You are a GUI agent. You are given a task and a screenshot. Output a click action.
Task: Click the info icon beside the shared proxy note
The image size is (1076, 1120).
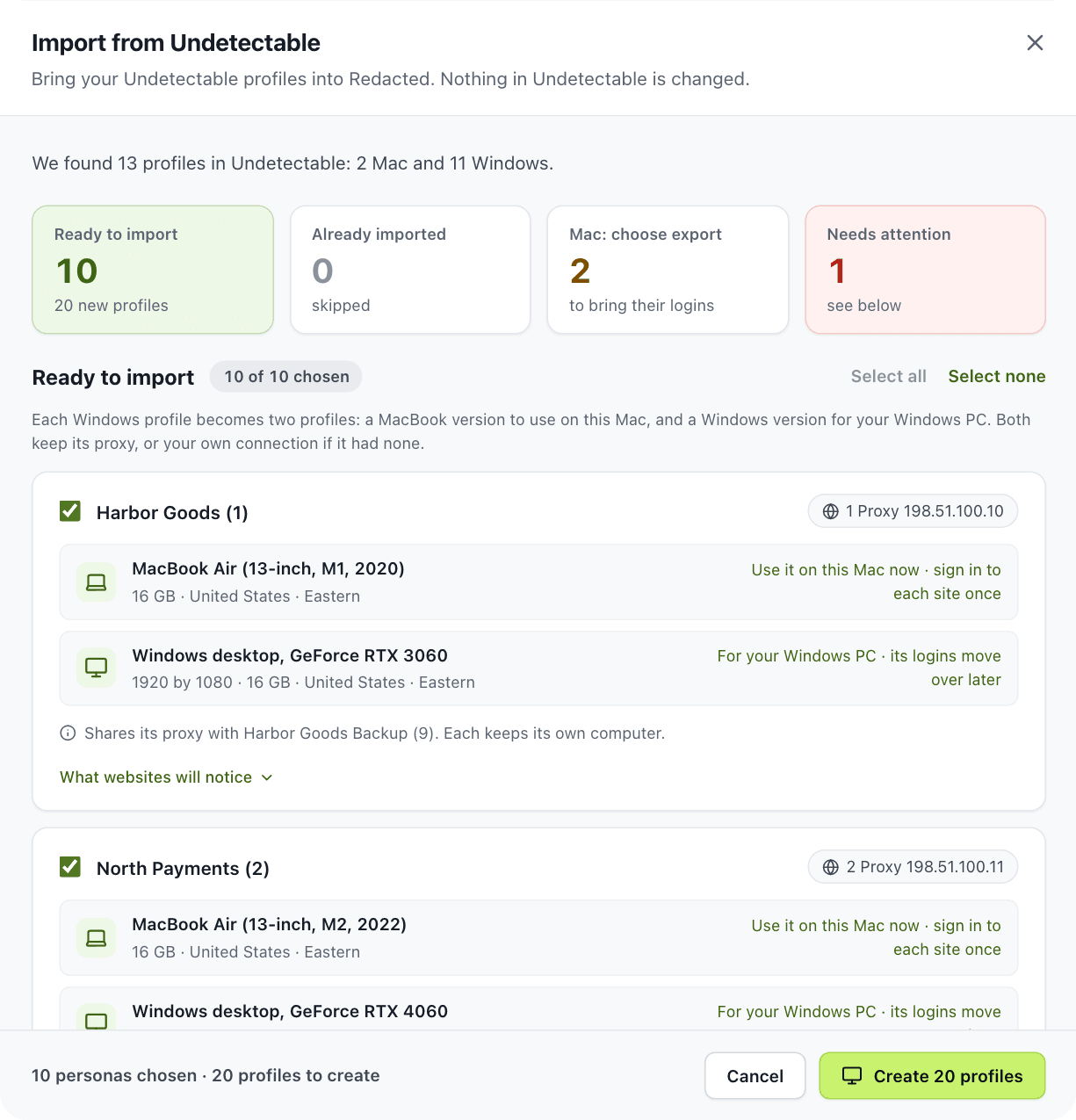tap(68, 733)
